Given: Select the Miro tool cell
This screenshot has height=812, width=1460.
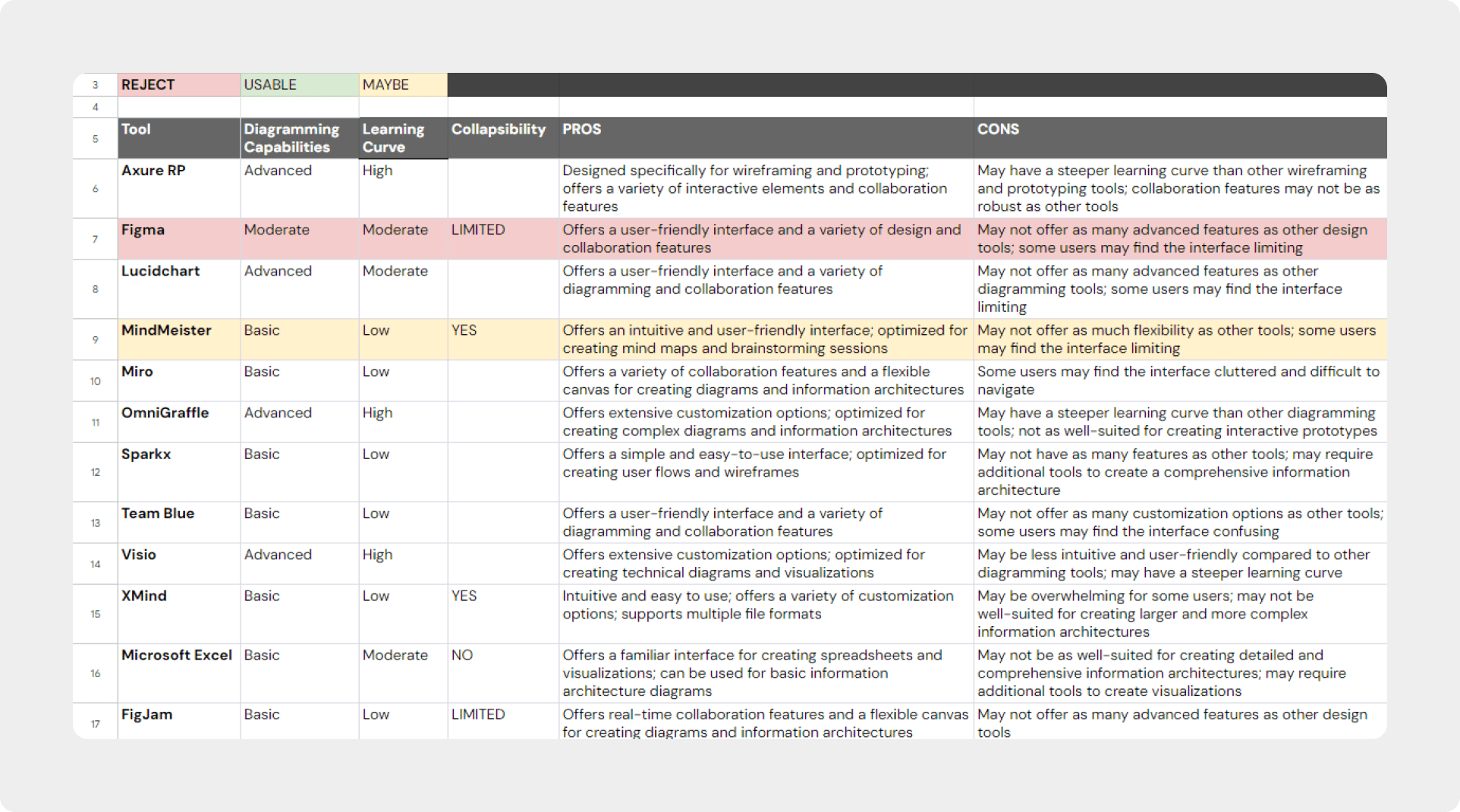Looking at the screenshot, I should (x=179, y=380).
